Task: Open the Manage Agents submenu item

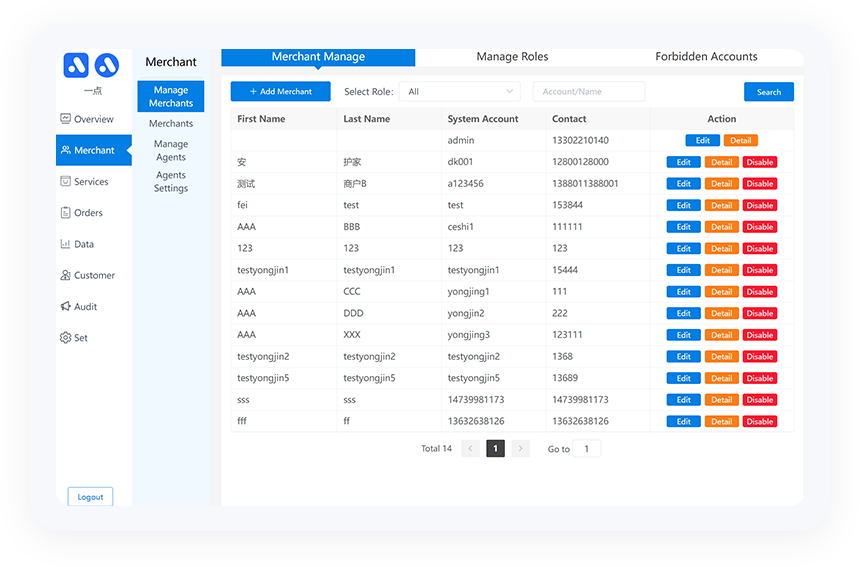Action: point(171,150)
